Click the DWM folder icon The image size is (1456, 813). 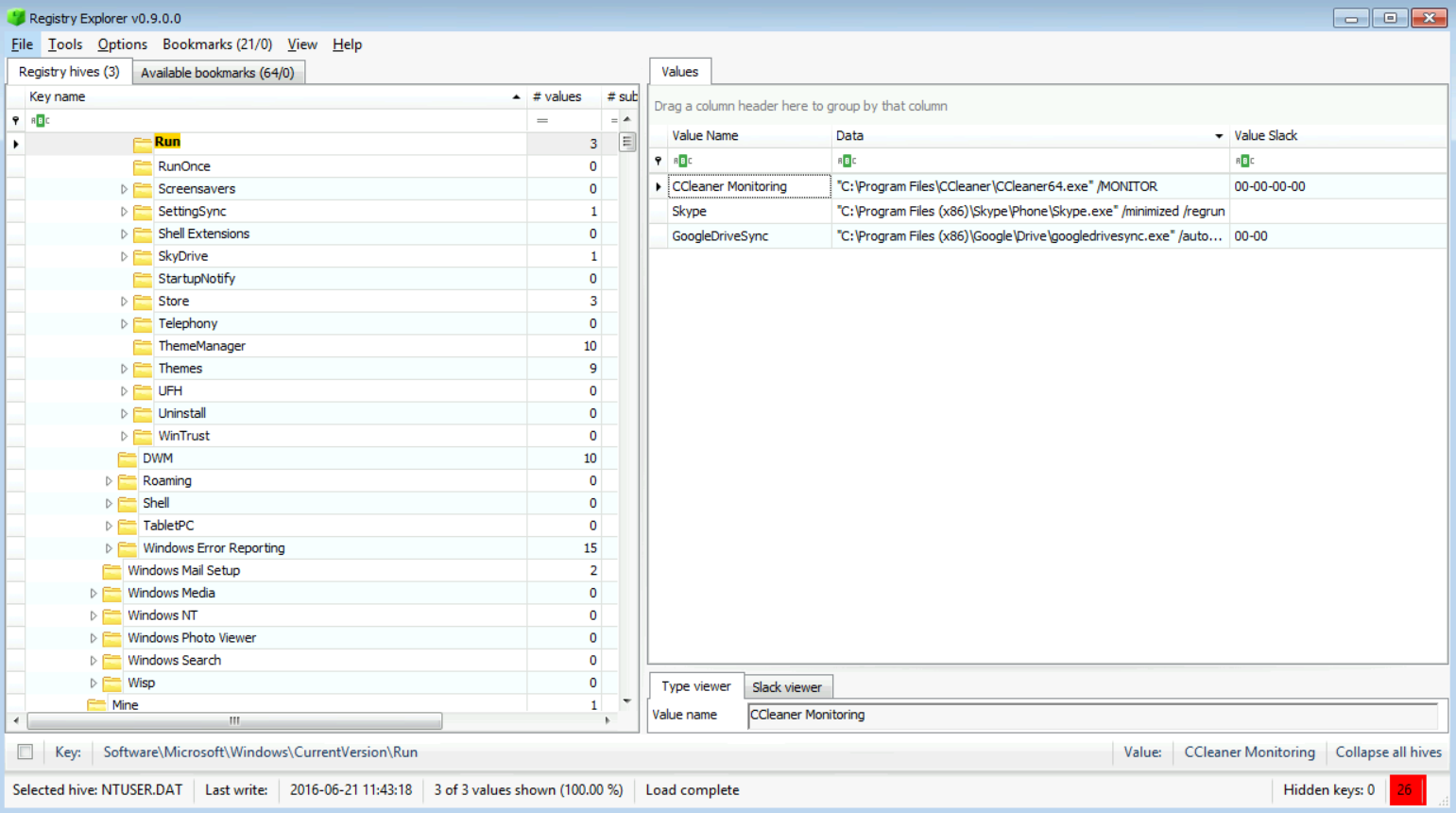click(x=128, y=458)
